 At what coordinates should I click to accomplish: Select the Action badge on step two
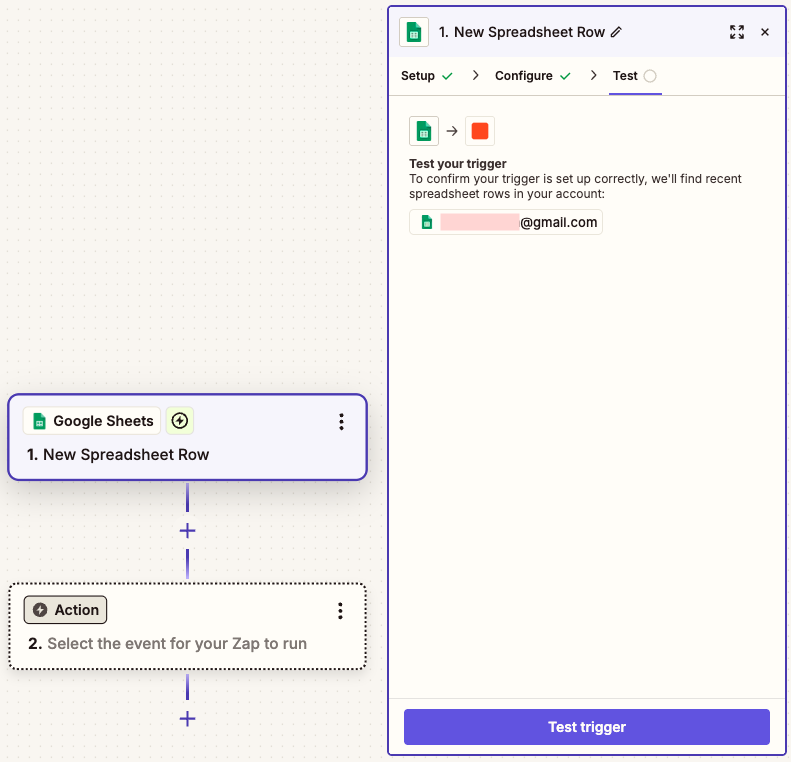coord(66,610)
